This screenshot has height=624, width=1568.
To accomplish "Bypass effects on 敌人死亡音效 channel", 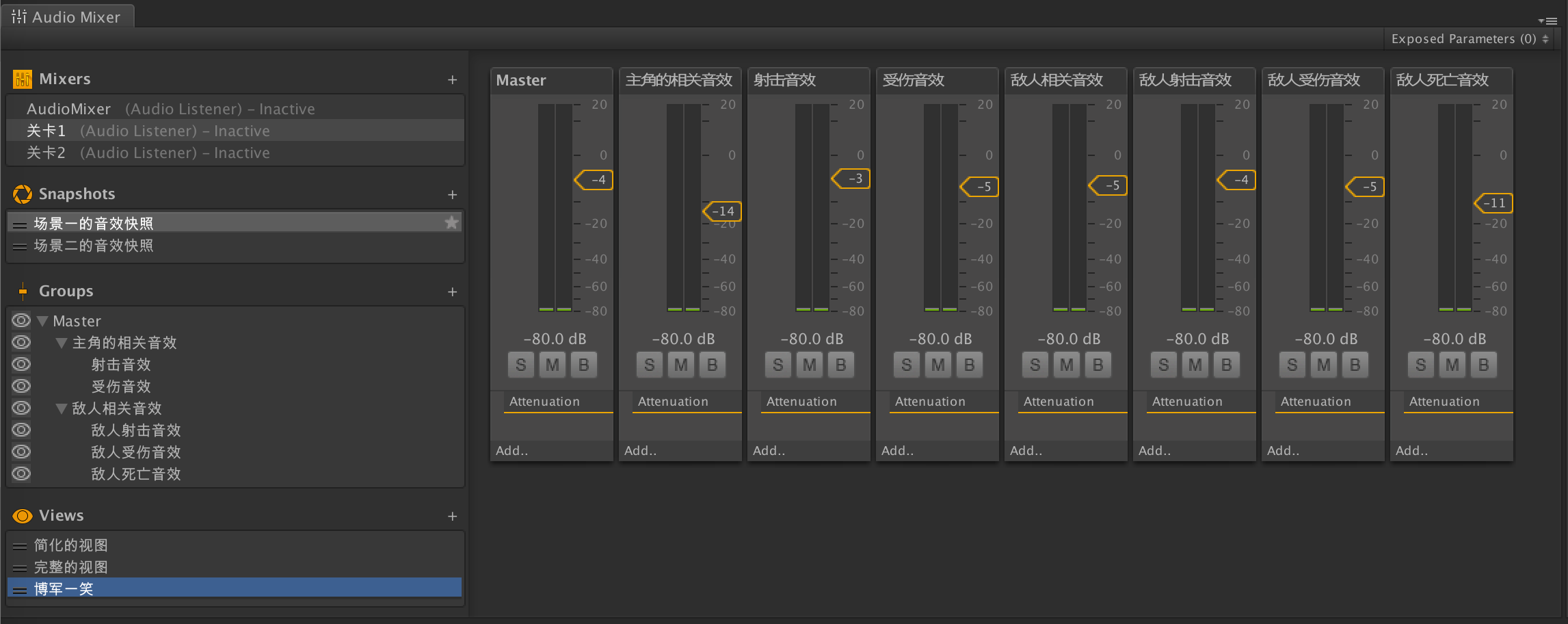I will 1483,365.
